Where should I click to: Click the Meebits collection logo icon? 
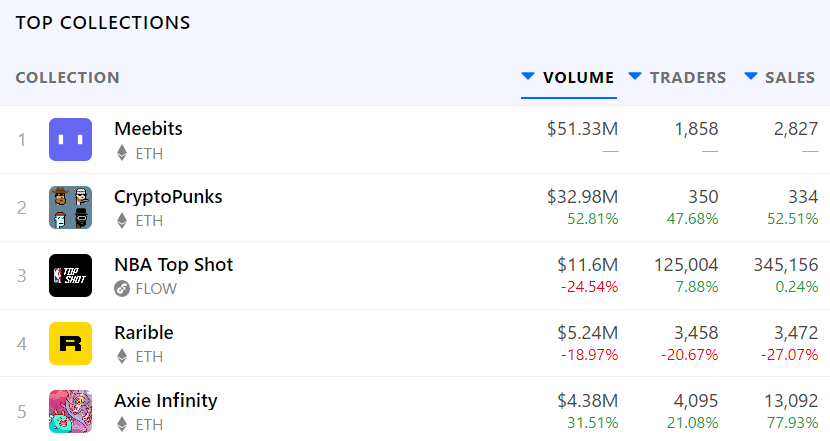[x=70, y=140]
